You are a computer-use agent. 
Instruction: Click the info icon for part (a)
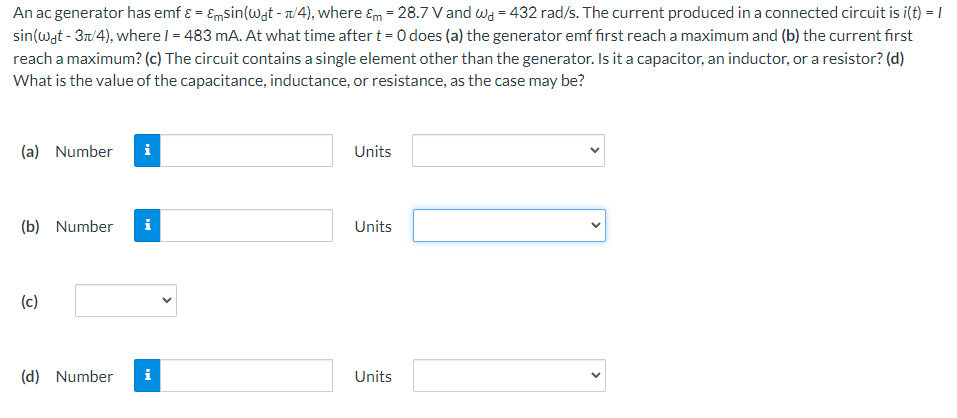point(147,151)
